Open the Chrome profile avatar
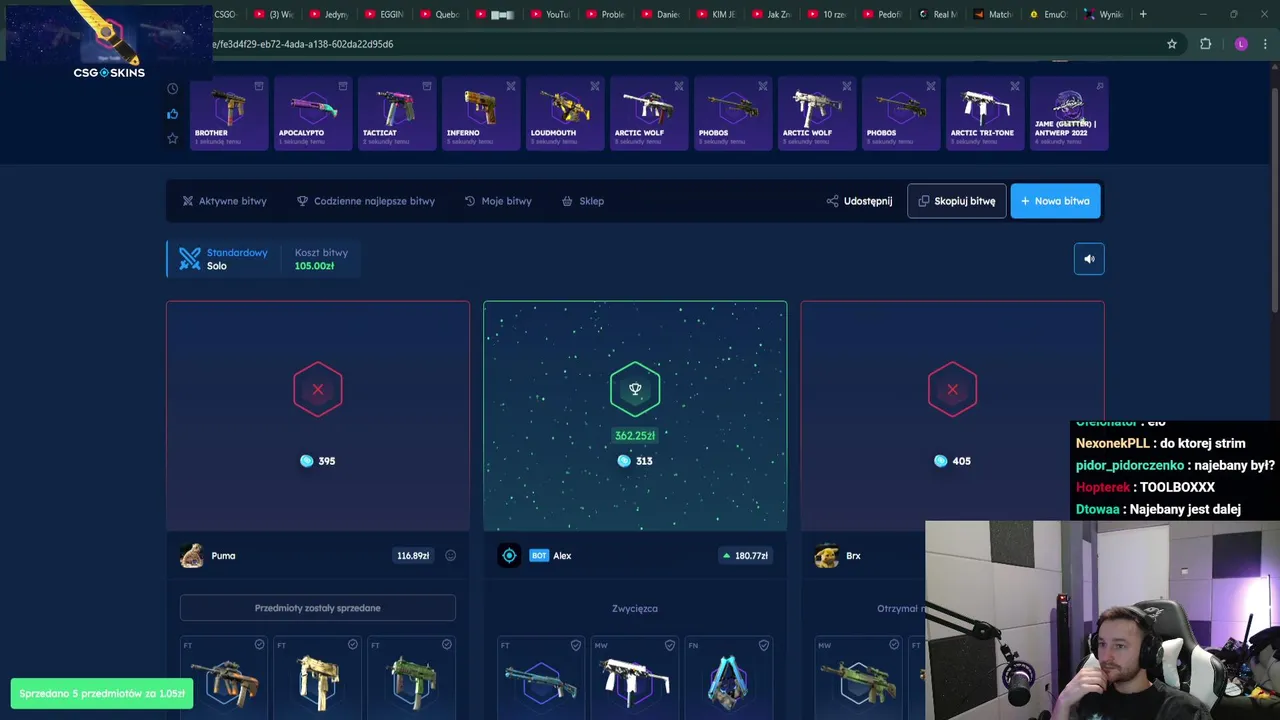 (1241, 44)
